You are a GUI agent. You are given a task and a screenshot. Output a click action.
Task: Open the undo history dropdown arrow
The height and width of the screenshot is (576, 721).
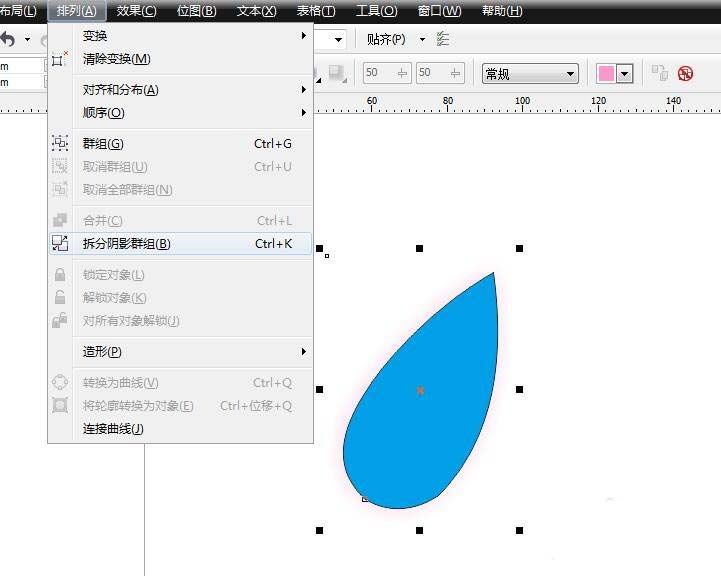28,40
